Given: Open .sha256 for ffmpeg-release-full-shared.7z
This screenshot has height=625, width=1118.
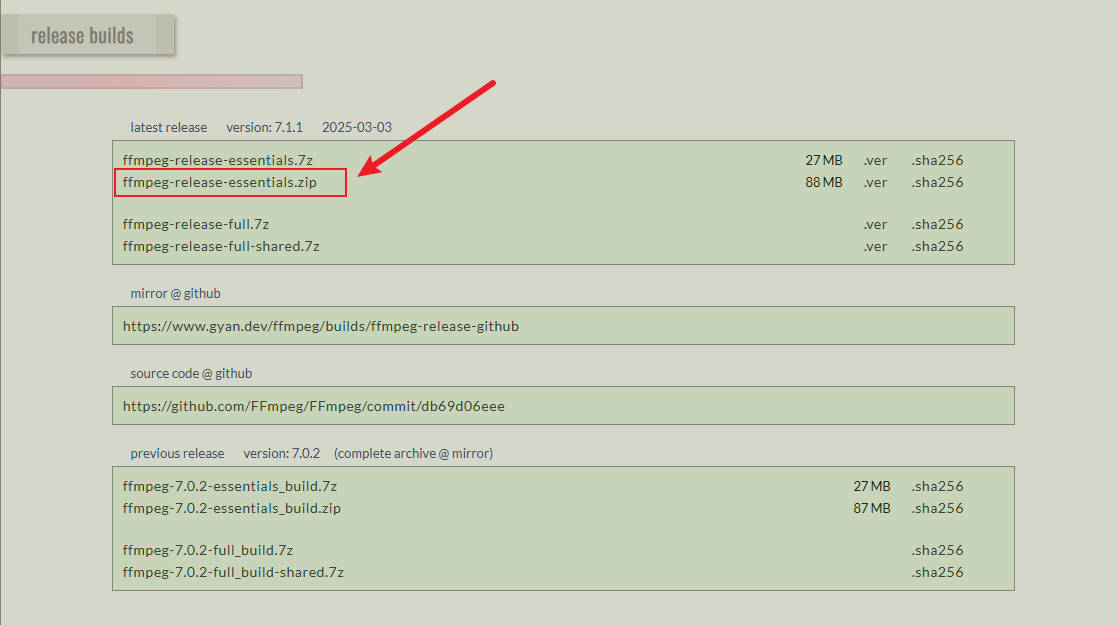Looking at the screenshot, I should 937,247.
